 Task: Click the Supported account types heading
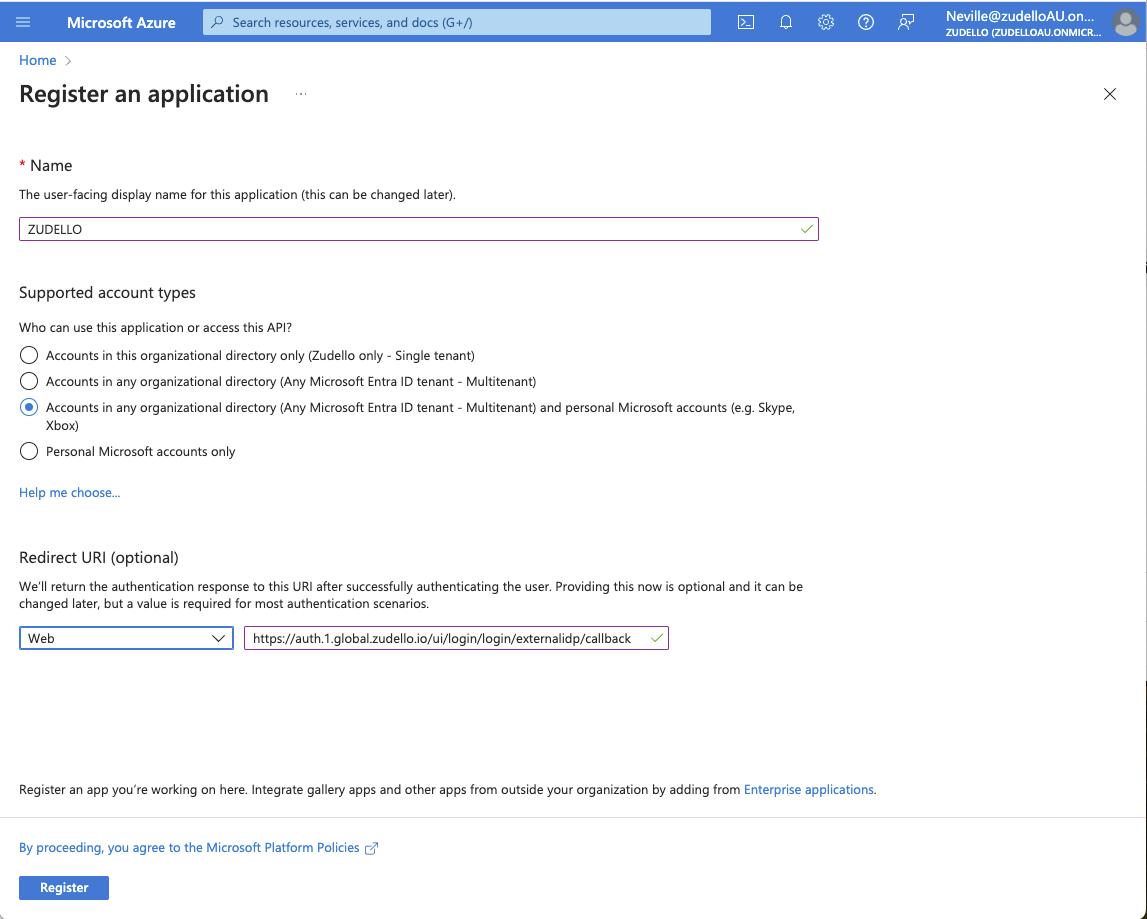click(108, 293)
